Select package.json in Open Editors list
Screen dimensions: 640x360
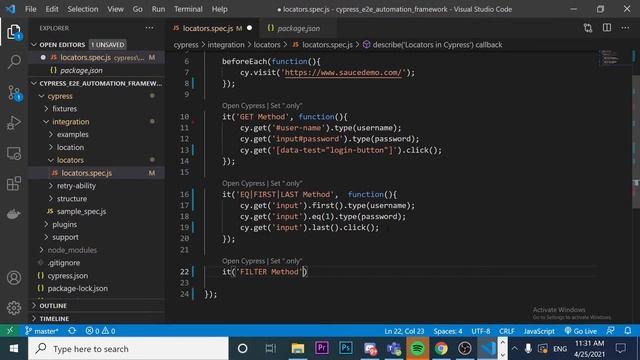(x=96, y=70)
